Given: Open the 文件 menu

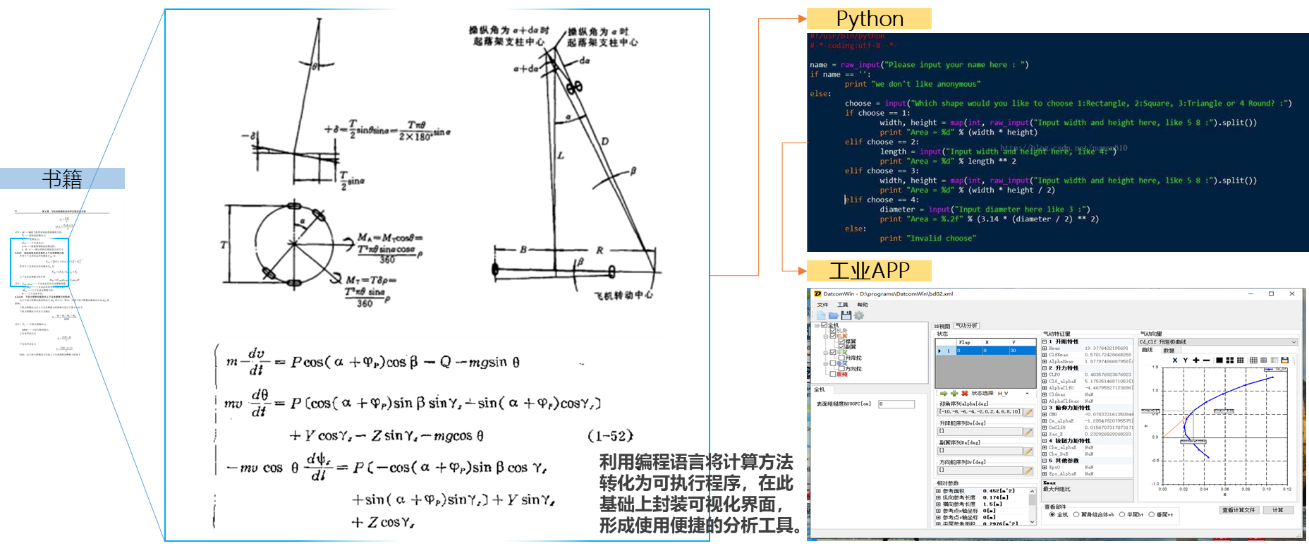Looking at the screenshot, I should 822,304.
